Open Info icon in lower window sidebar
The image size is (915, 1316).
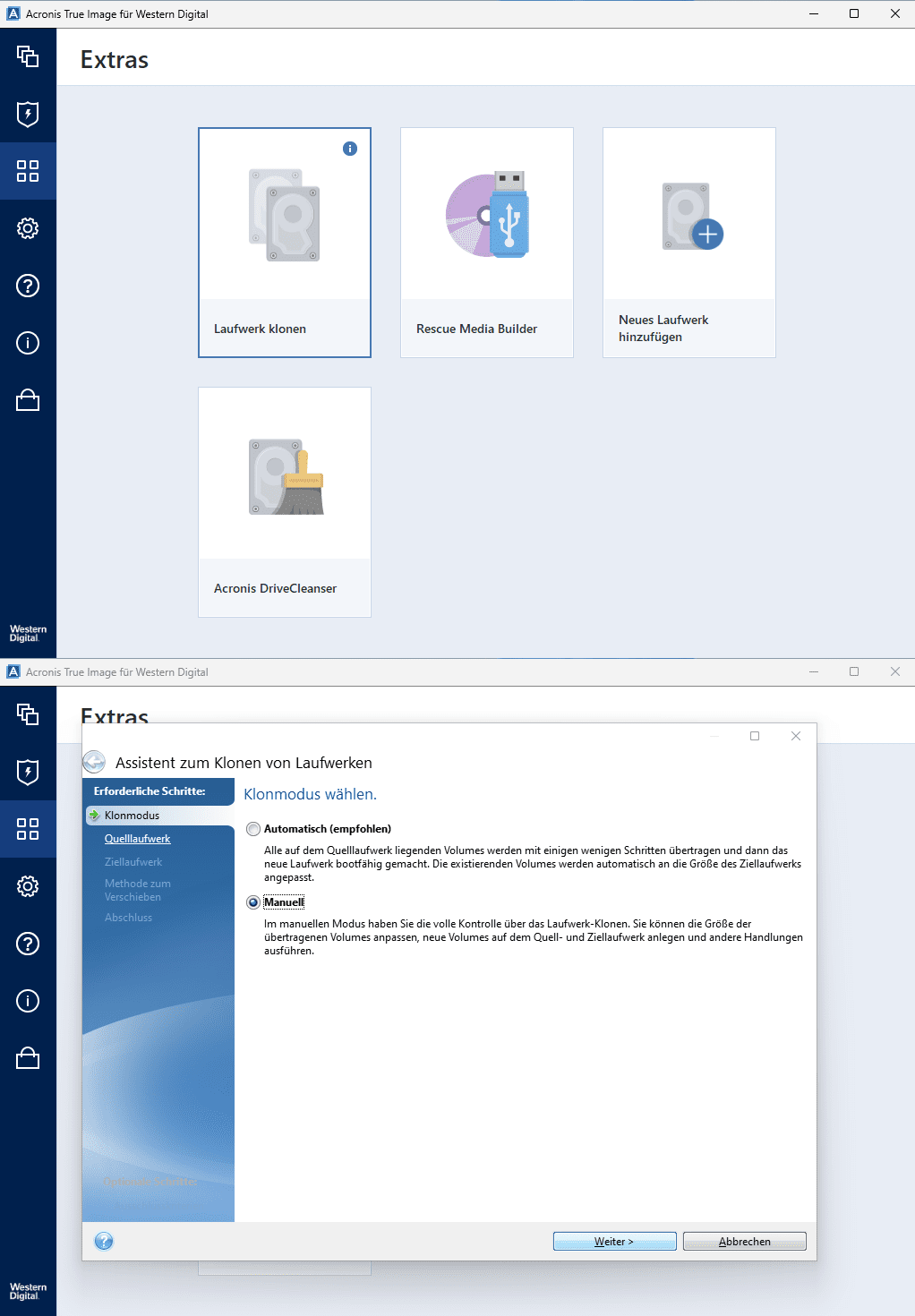click(x=28, y=1001)
